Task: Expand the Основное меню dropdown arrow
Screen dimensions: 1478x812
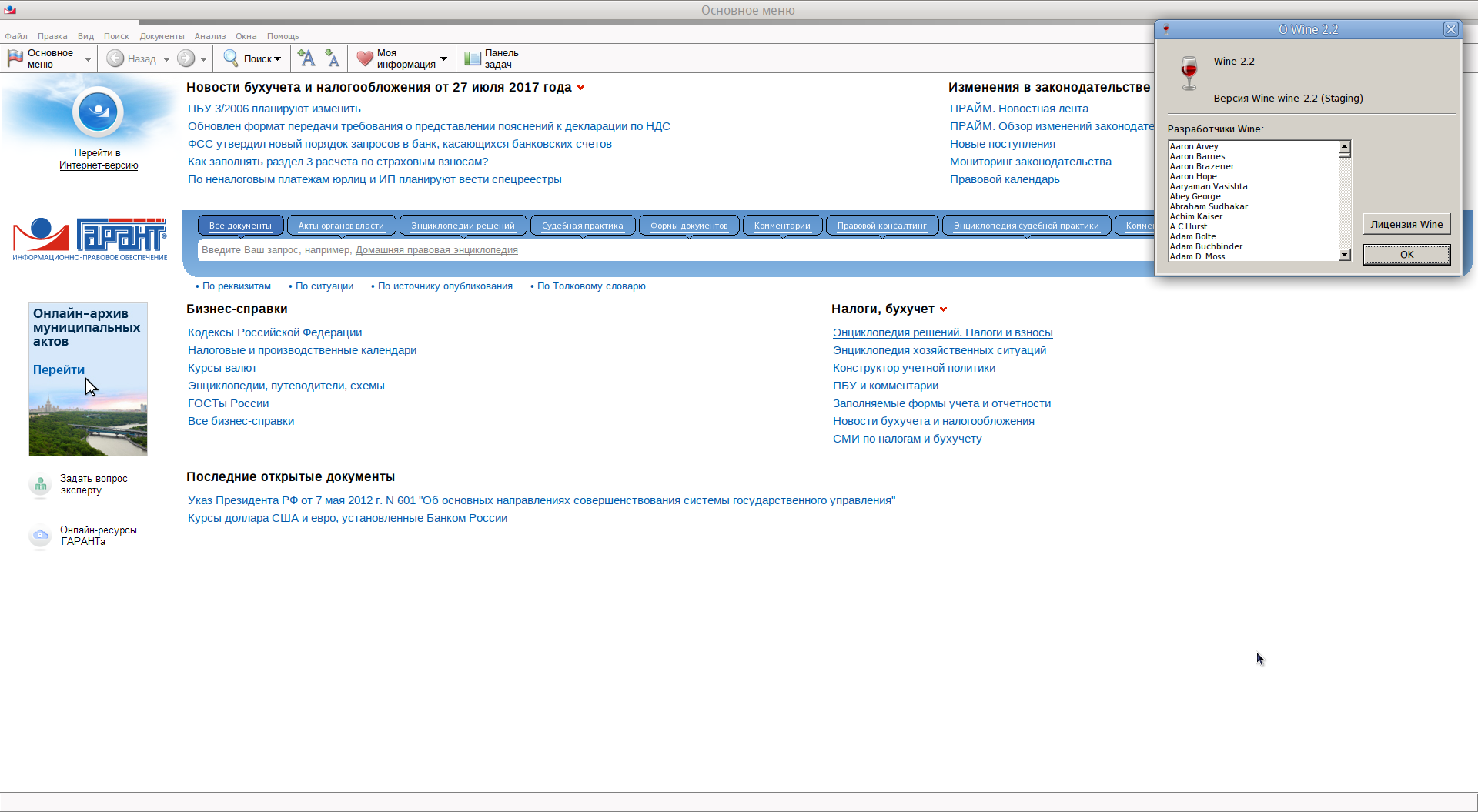Action: point(88,59)
